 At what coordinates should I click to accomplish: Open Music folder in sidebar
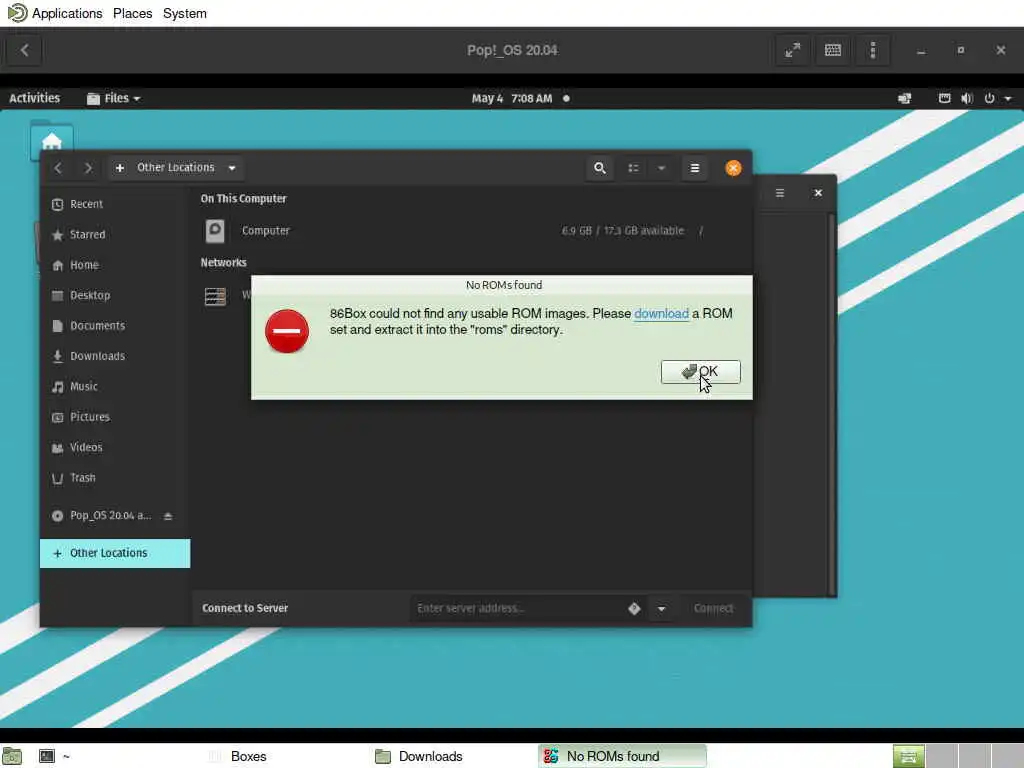point(115,386)
